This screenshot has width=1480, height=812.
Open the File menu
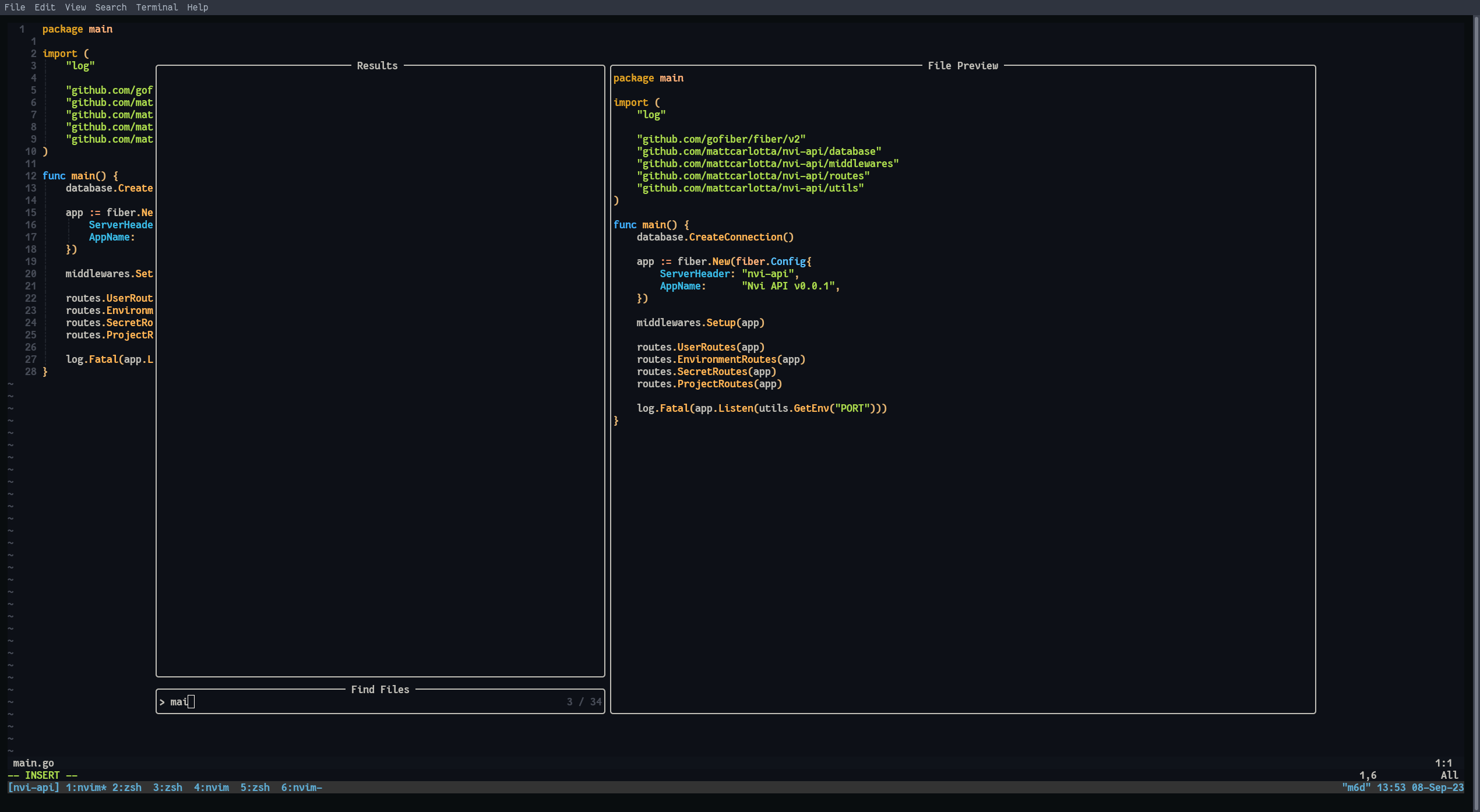[15, 7]
